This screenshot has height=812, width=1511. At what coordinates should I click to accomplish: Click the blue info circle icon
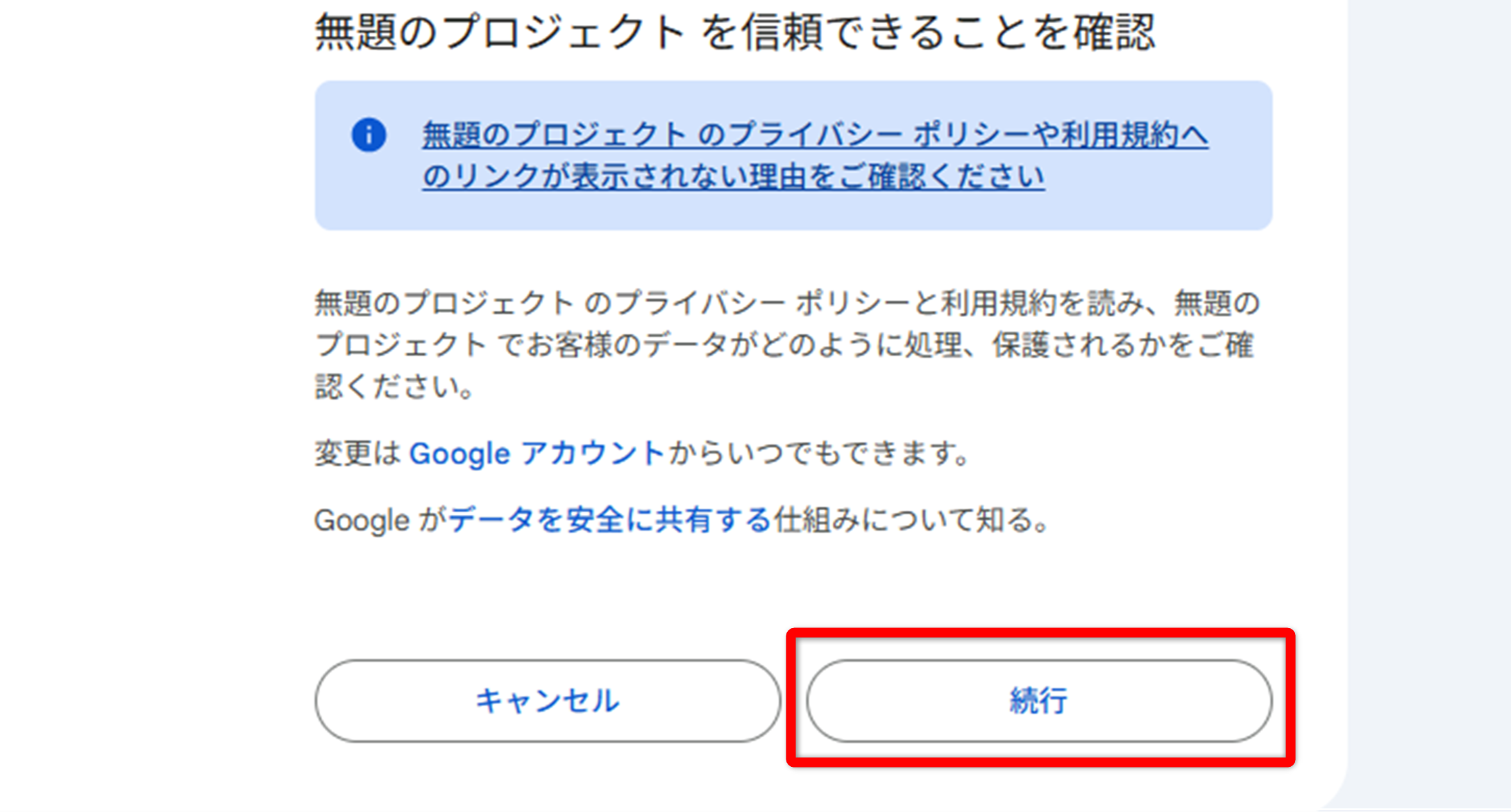(369, 135)
